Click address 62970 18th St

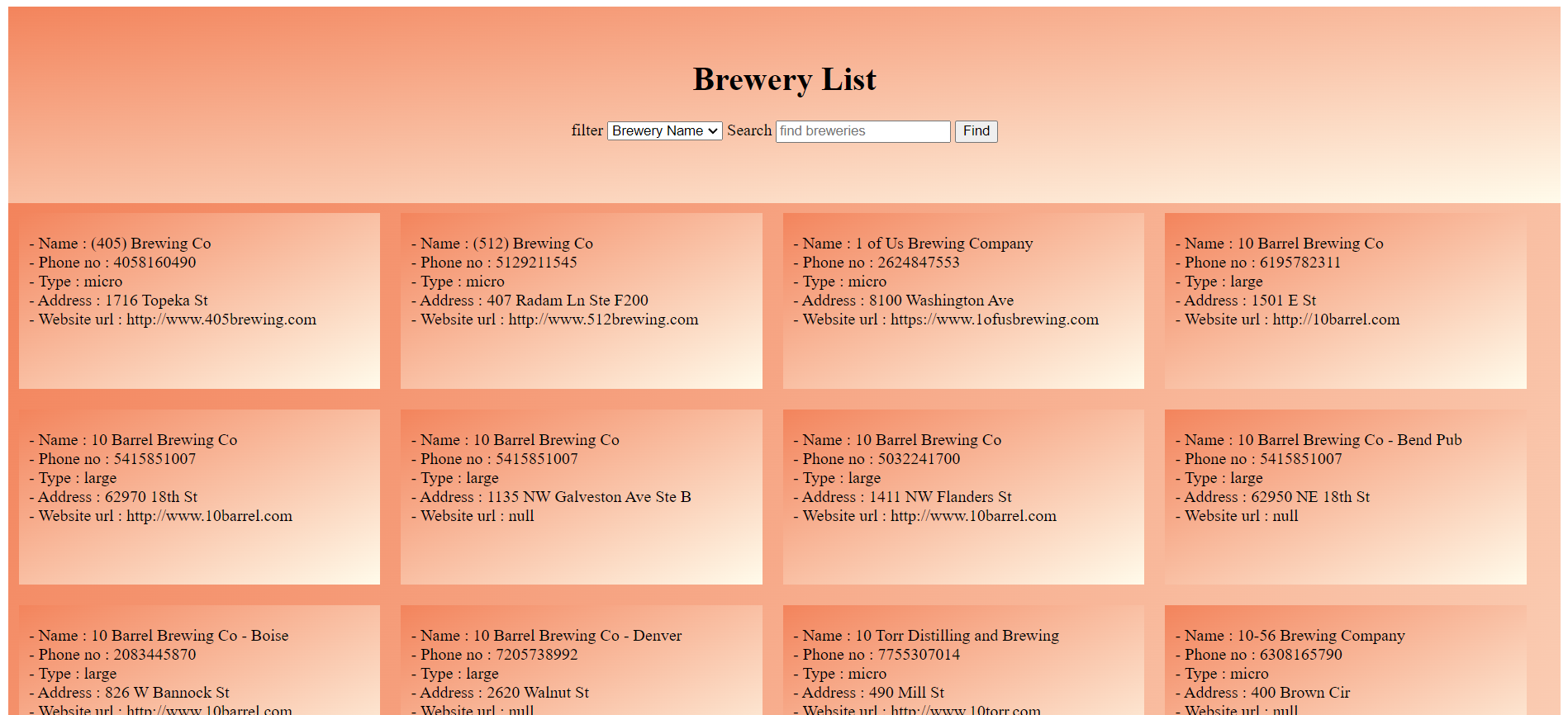click(x=151, y=497)
